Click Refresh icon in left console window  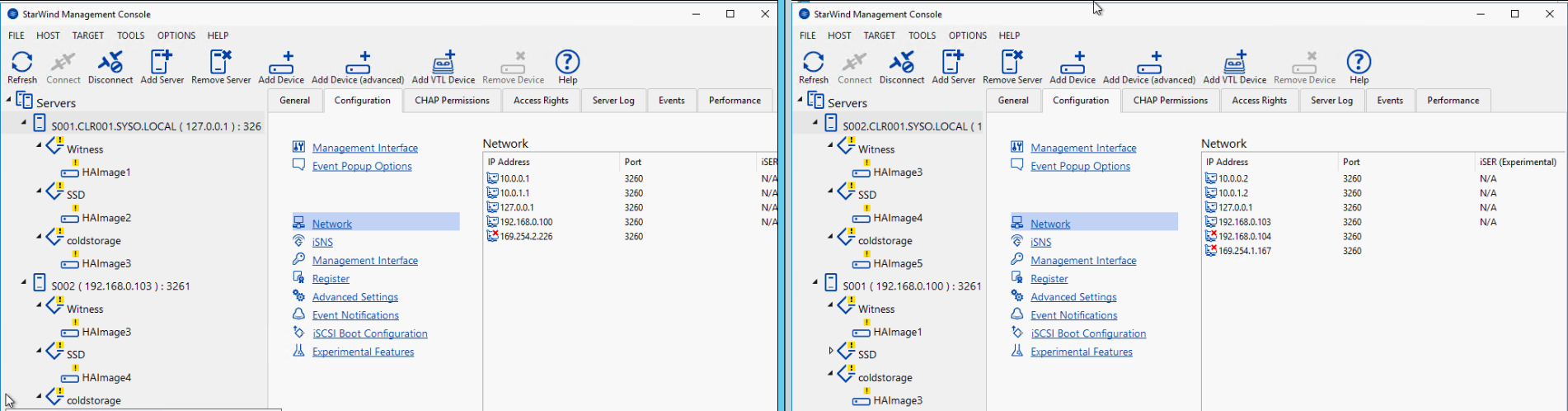tap(22, 67)
